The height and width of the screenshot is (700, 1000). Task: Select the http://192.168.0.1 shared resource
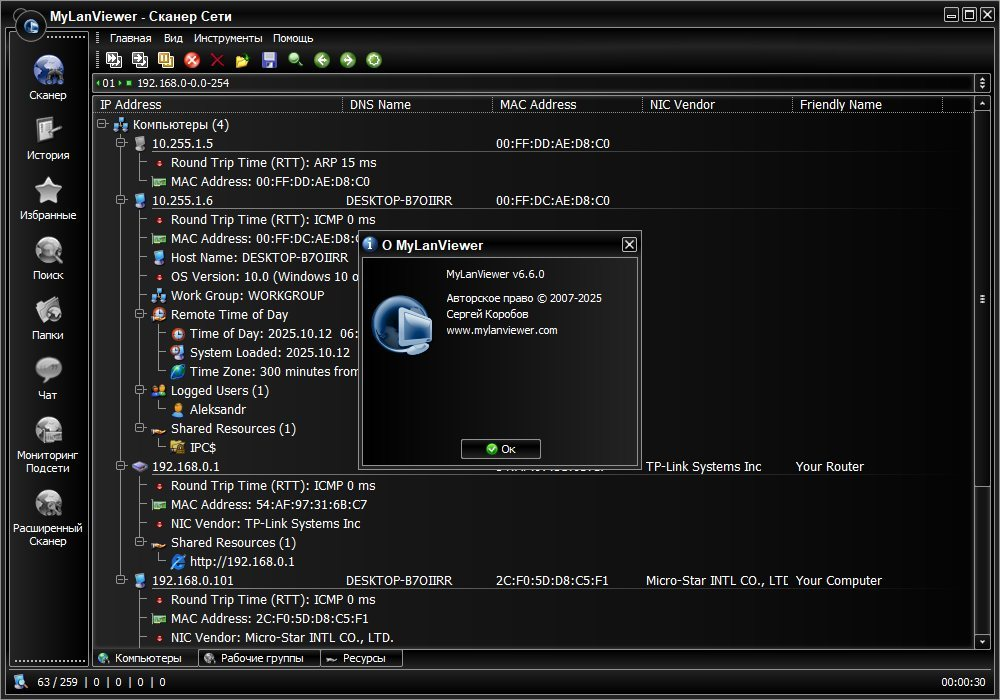tap(242, 562)
